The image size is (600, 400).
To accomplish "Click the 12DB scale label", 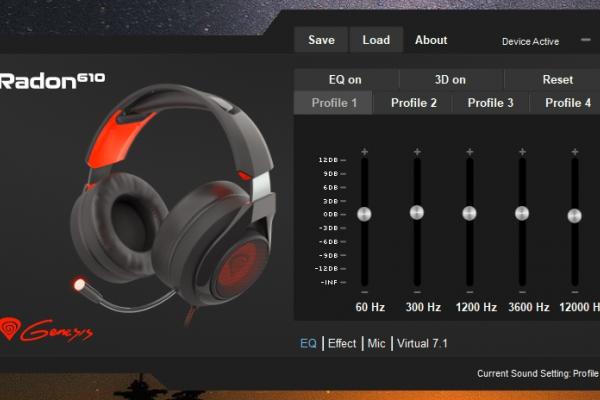I will click(329, 160).
